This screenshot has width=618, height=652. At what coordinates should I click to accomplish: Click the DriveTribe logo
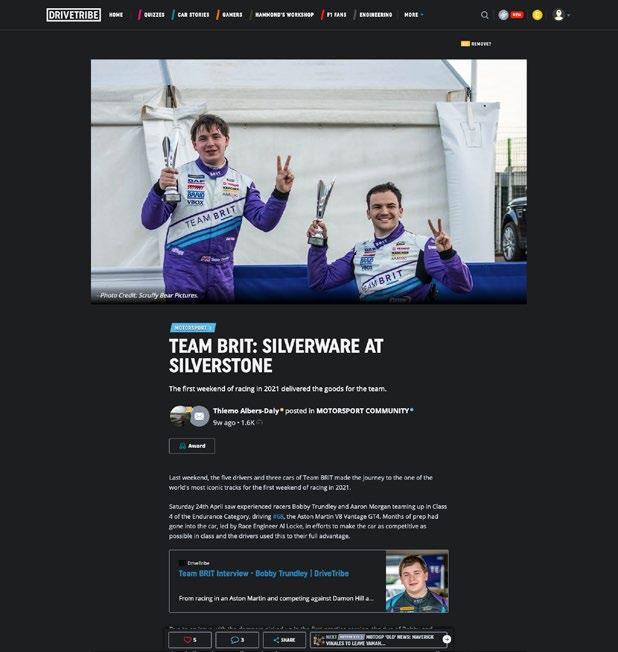(74, 15)
